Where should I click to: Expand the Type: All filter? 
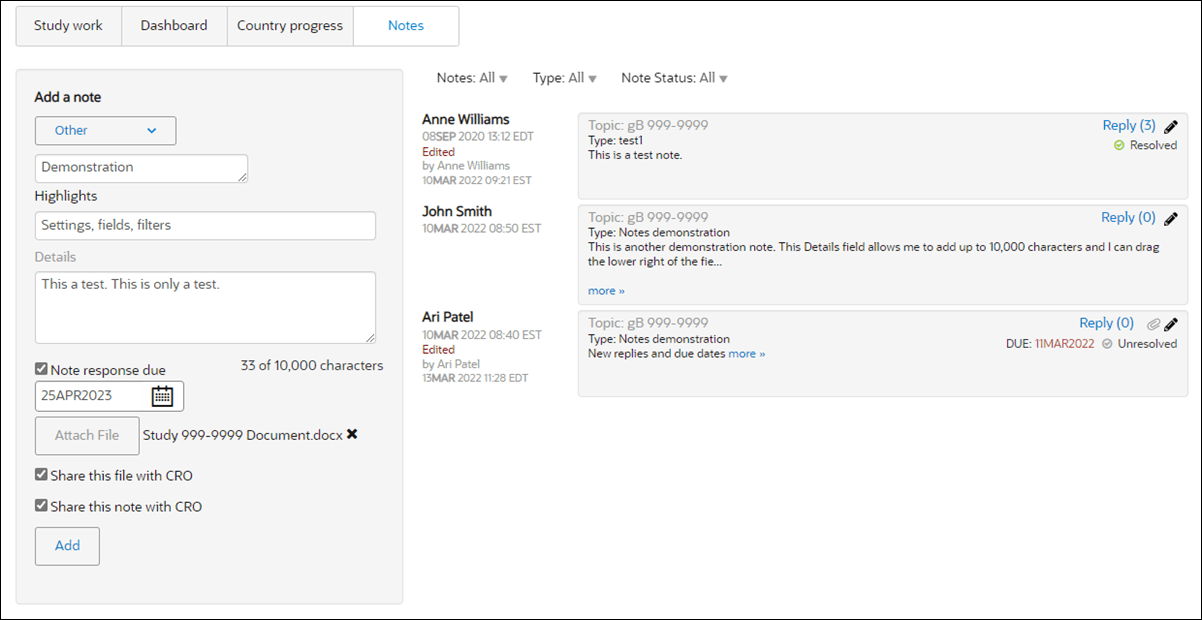(x=565, y=78)
